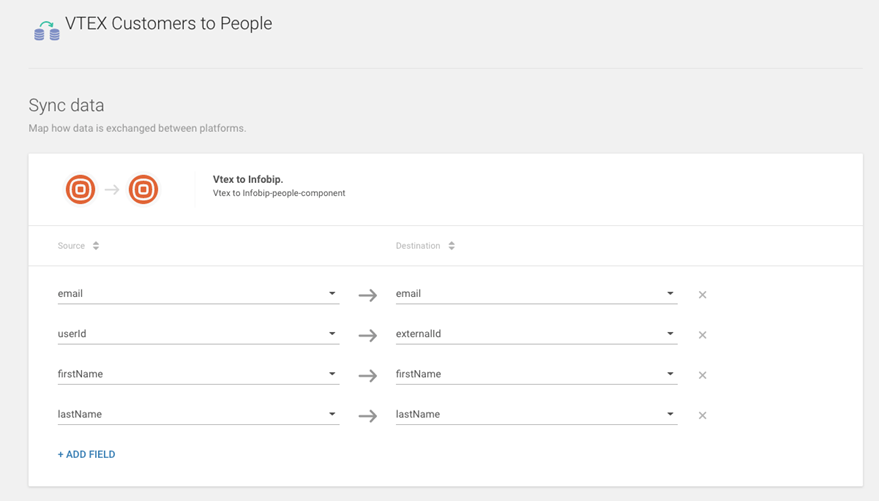The height and width of the screenshot is (501, 879).
Task: Expand the destination lastName dropdown
Action: (x=670, y=414)
